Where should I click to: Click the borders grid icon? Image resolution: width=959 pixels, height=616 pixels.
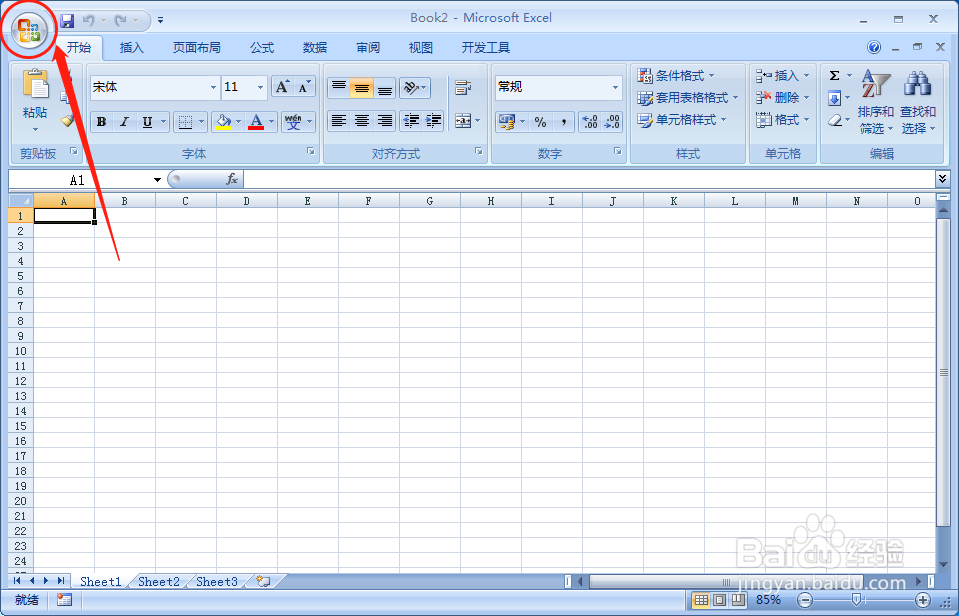click(185, 122)
